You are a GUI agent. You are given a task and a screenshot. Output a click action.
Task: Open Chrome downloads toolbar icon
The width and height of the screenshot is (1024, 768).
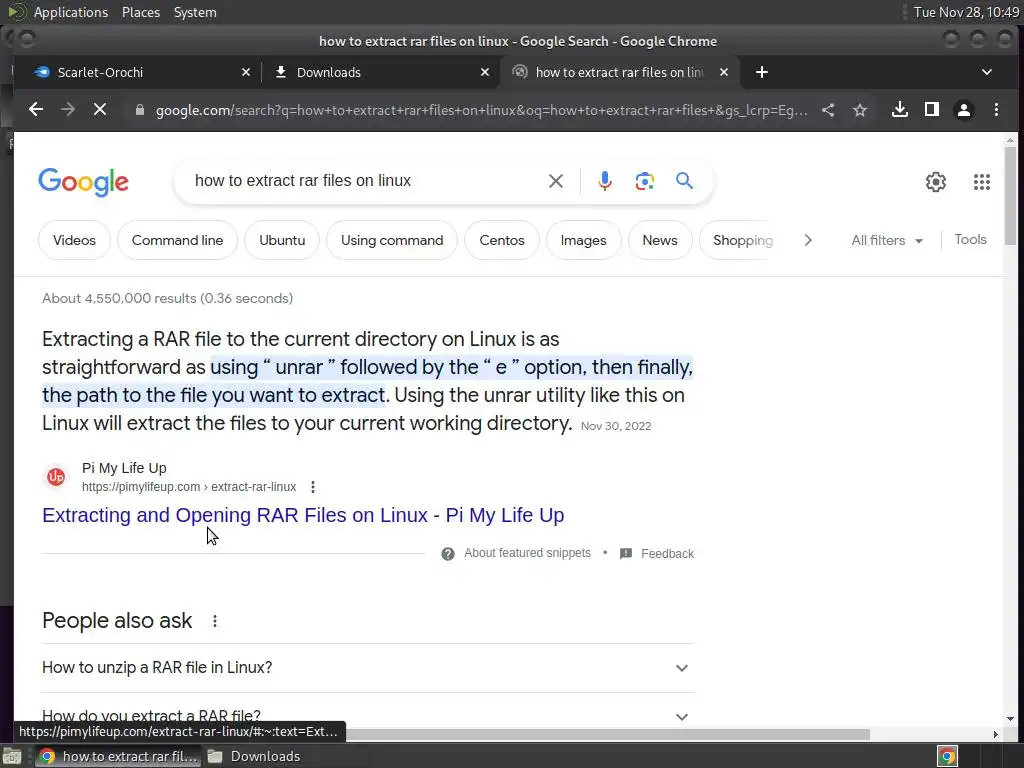tap(900, 110)
